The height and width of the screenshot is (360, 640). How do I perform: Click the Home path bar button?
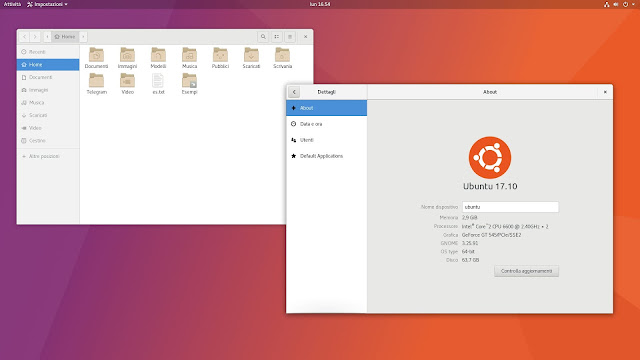(x=65, y=37)
